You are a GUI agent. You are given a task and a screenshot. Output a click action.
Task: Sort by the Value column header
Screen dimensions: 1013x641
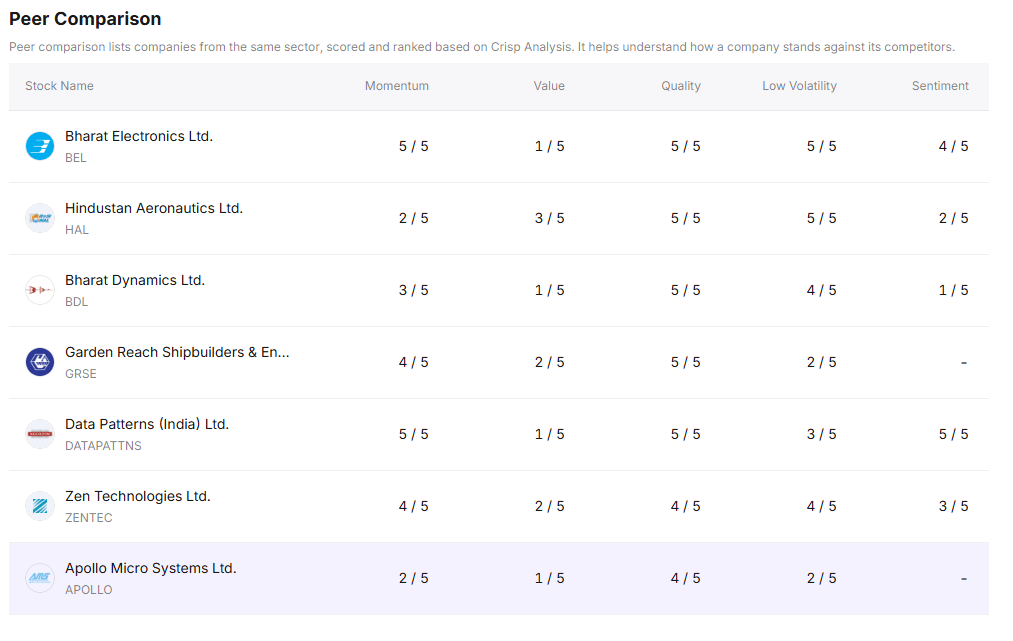pyautogui.click(x=549, y=86)
